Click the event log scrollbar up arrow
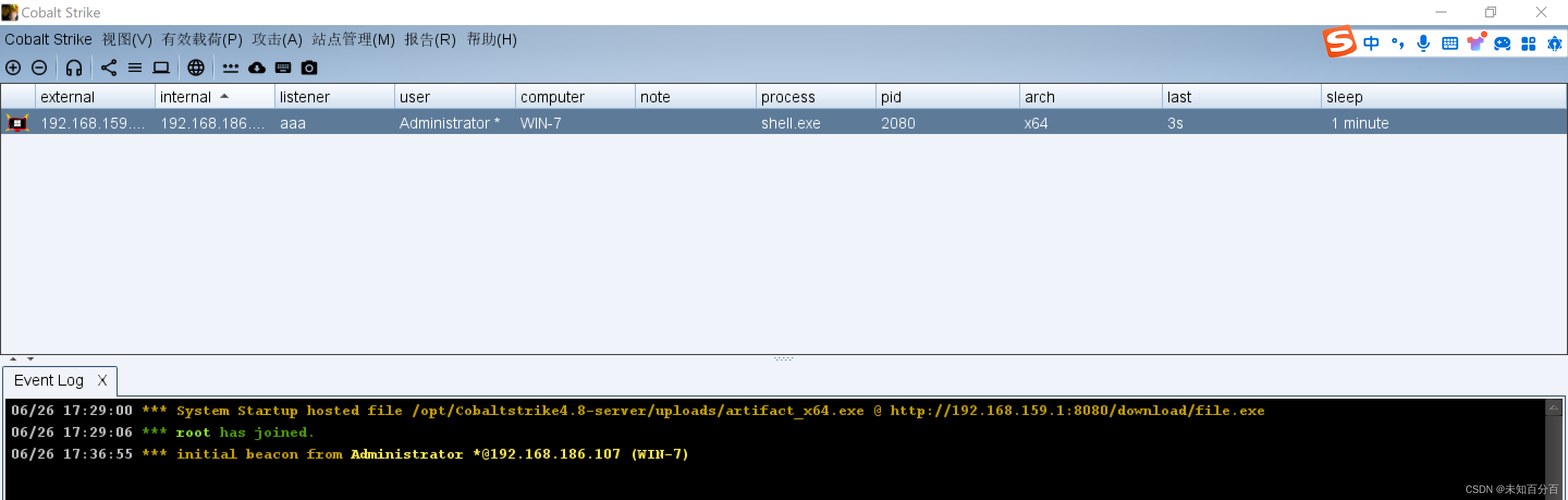This screenshot has width=1568, height=500. pos(1553,407)
